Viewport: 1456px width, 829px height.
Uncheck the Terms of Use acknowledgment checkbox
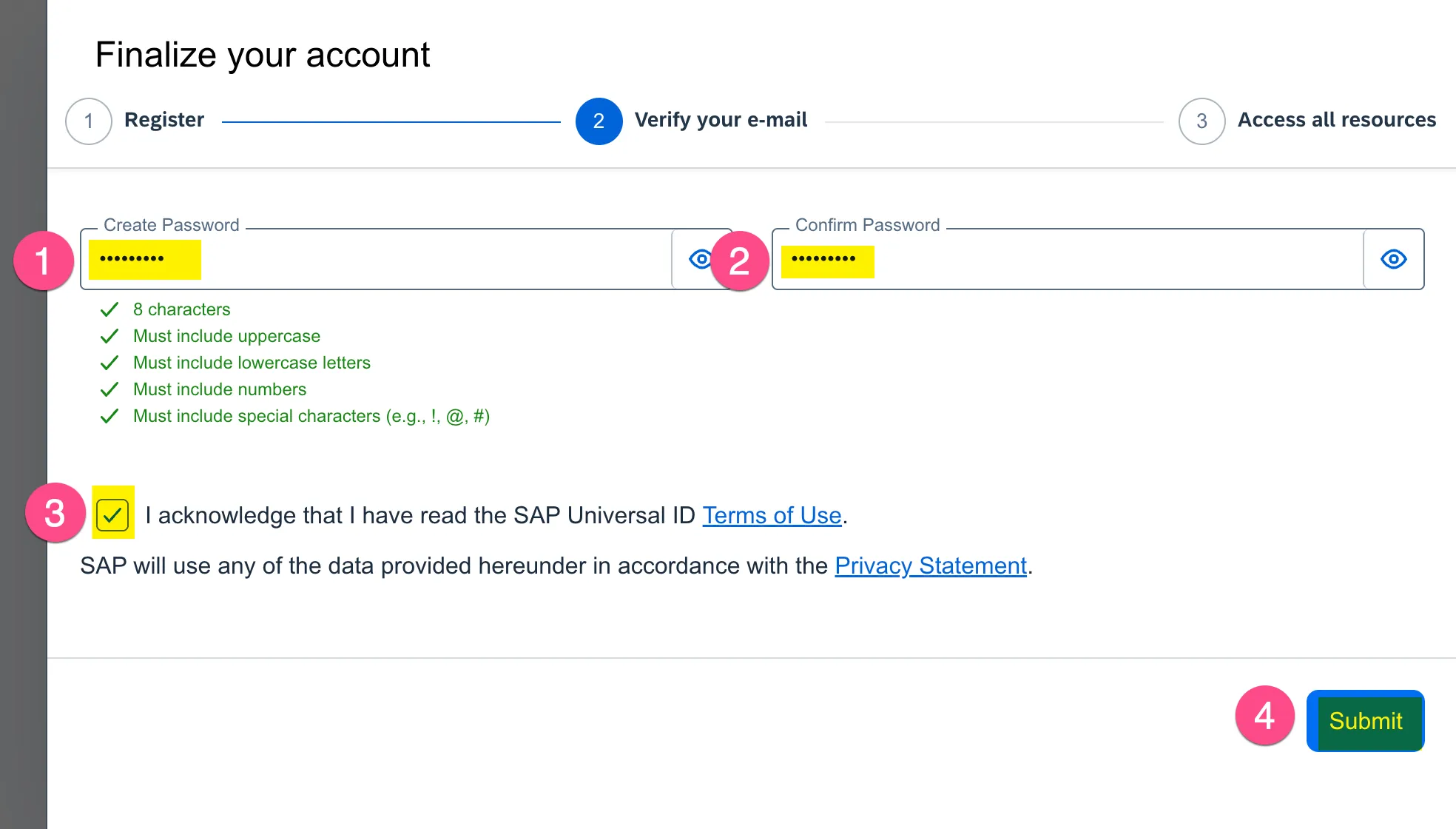tap(112, 514)
